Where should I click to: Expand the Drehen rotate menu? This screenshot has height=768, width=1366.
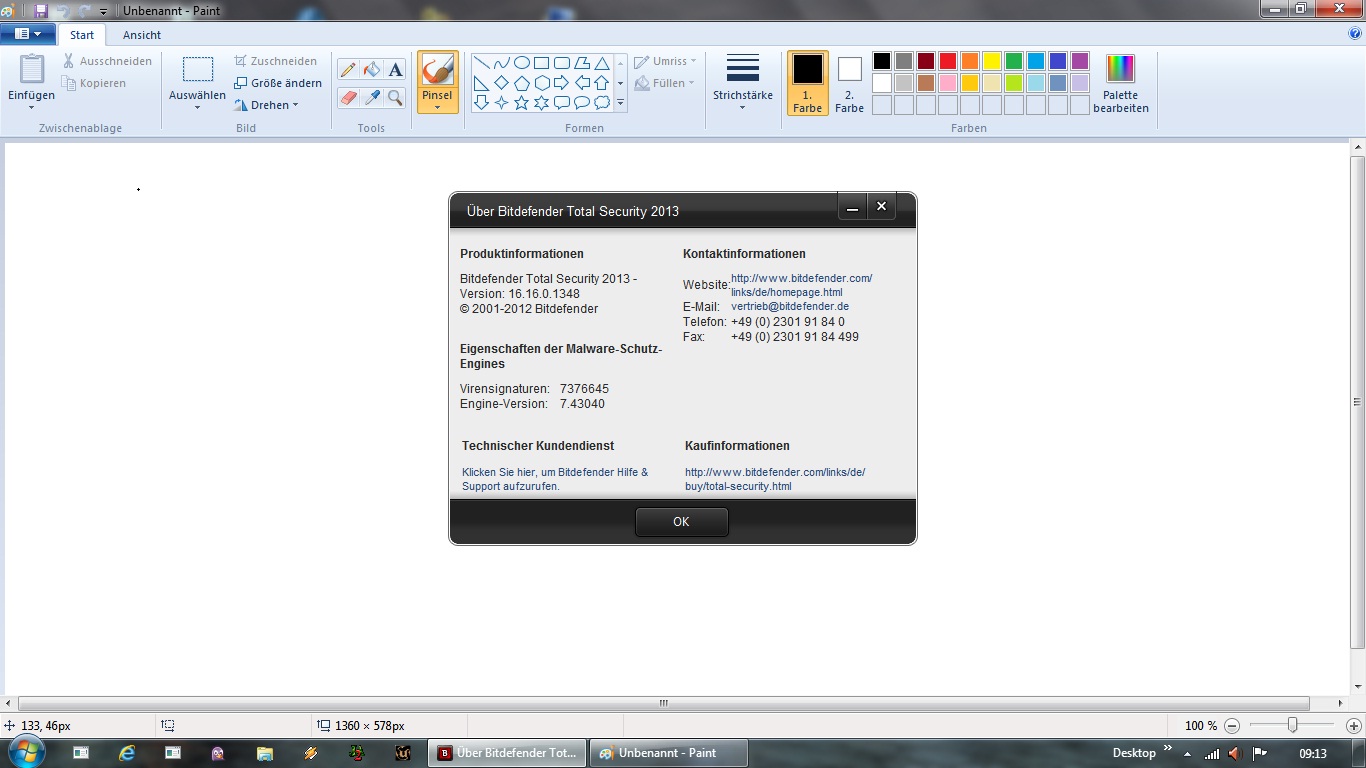click(266, 105)
